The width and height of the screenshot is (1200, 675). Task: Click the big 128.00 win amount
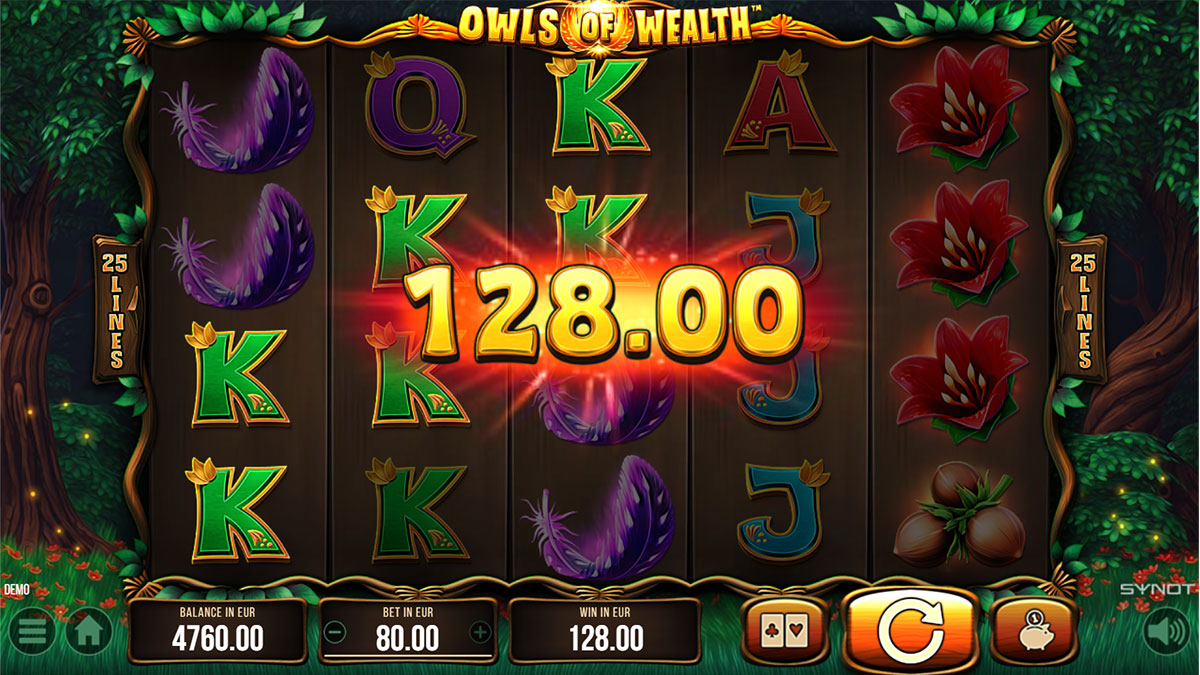604,313
